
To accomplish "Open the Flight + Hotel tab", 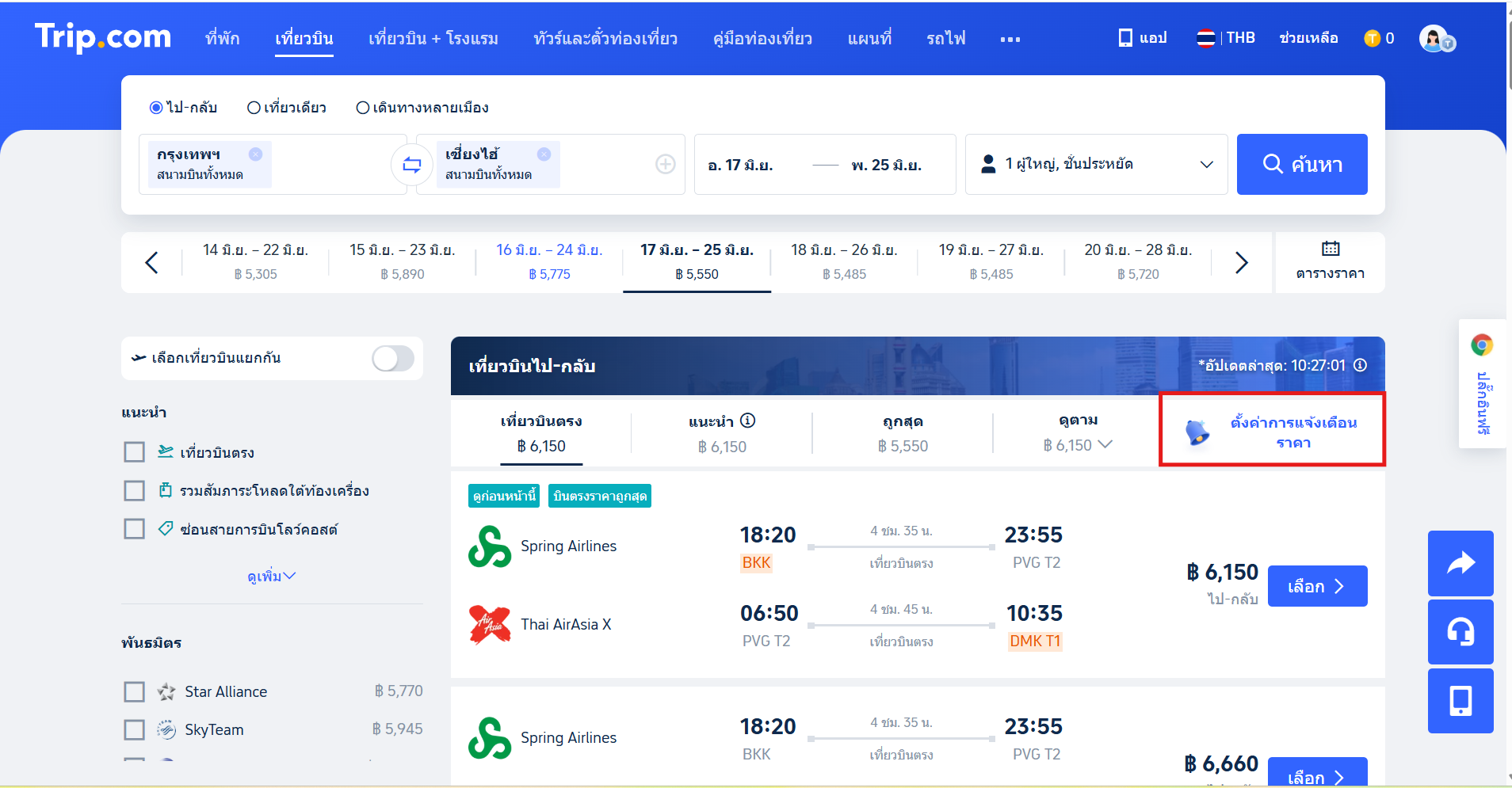I will (433, 38).
